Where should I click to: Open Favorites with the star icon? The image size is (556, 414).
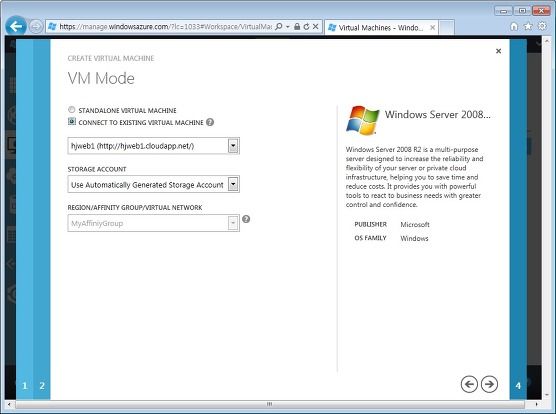tap(528, 26)
